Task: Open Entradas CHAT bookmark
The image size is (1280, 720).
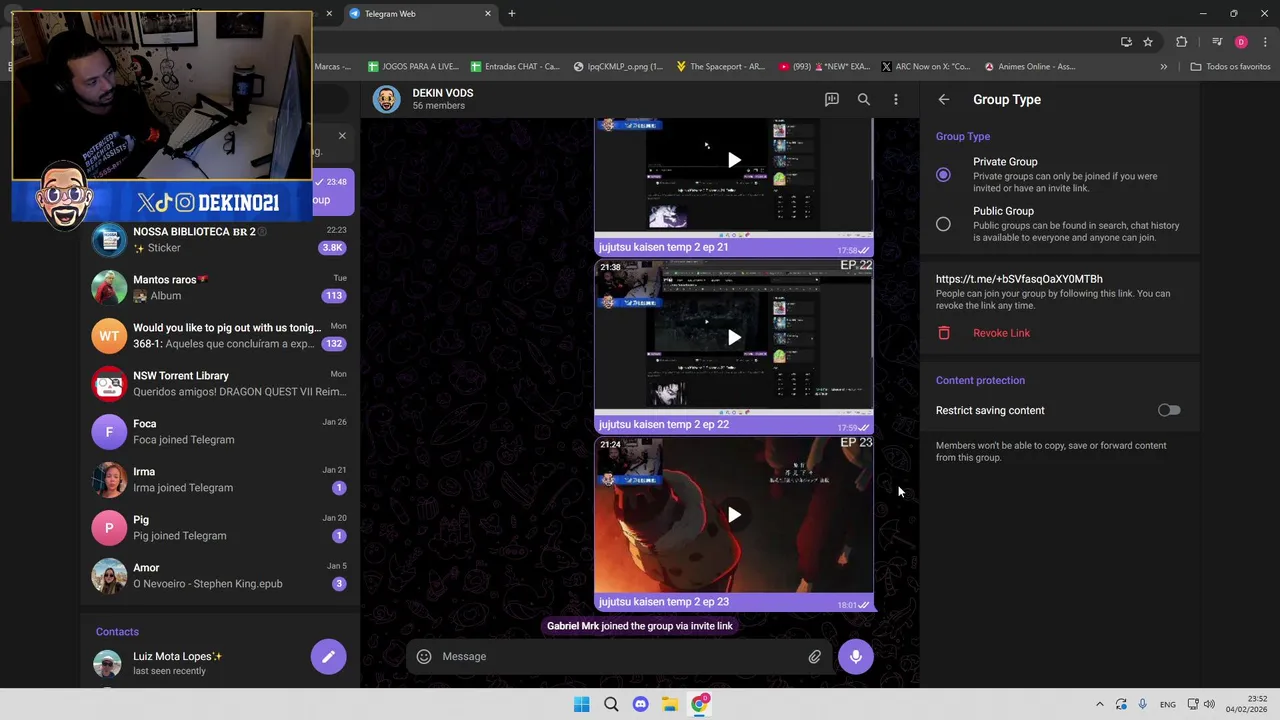Action: pos(516,67)
